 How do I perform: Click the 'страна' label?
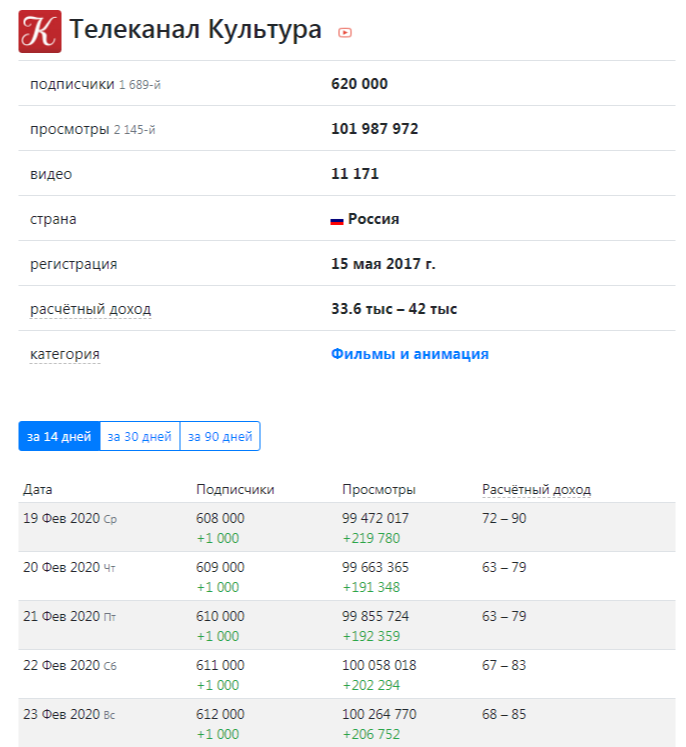(53, 219)
